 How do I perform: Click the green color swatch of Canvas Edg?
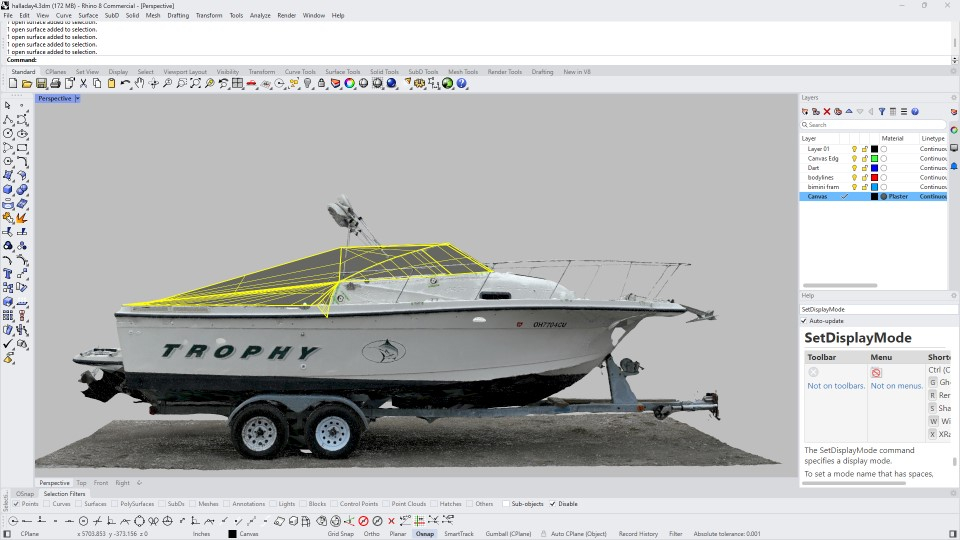(874, 158)
